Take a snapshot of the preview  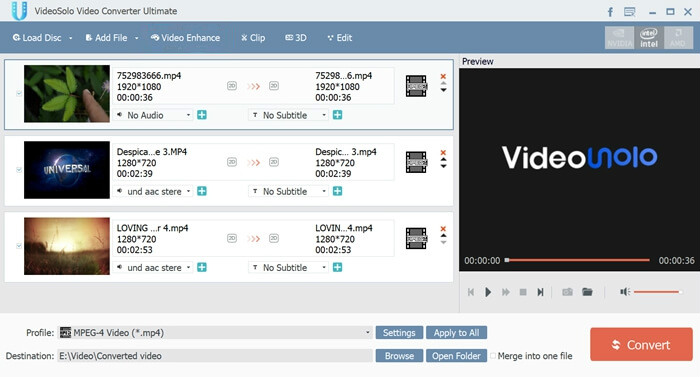pyautogui.click(x=567, y=292)
